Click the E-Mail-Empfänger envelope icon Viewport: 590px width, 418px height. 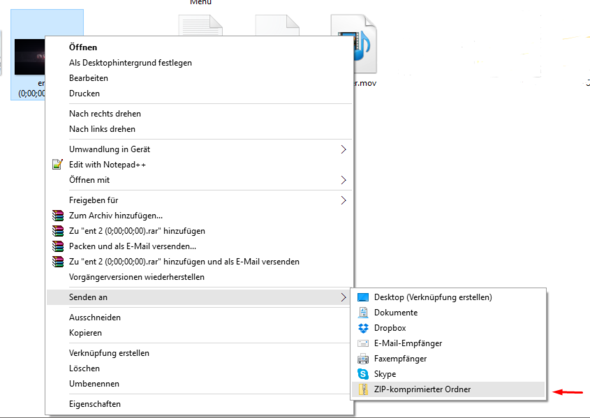(x=363, y=344)
